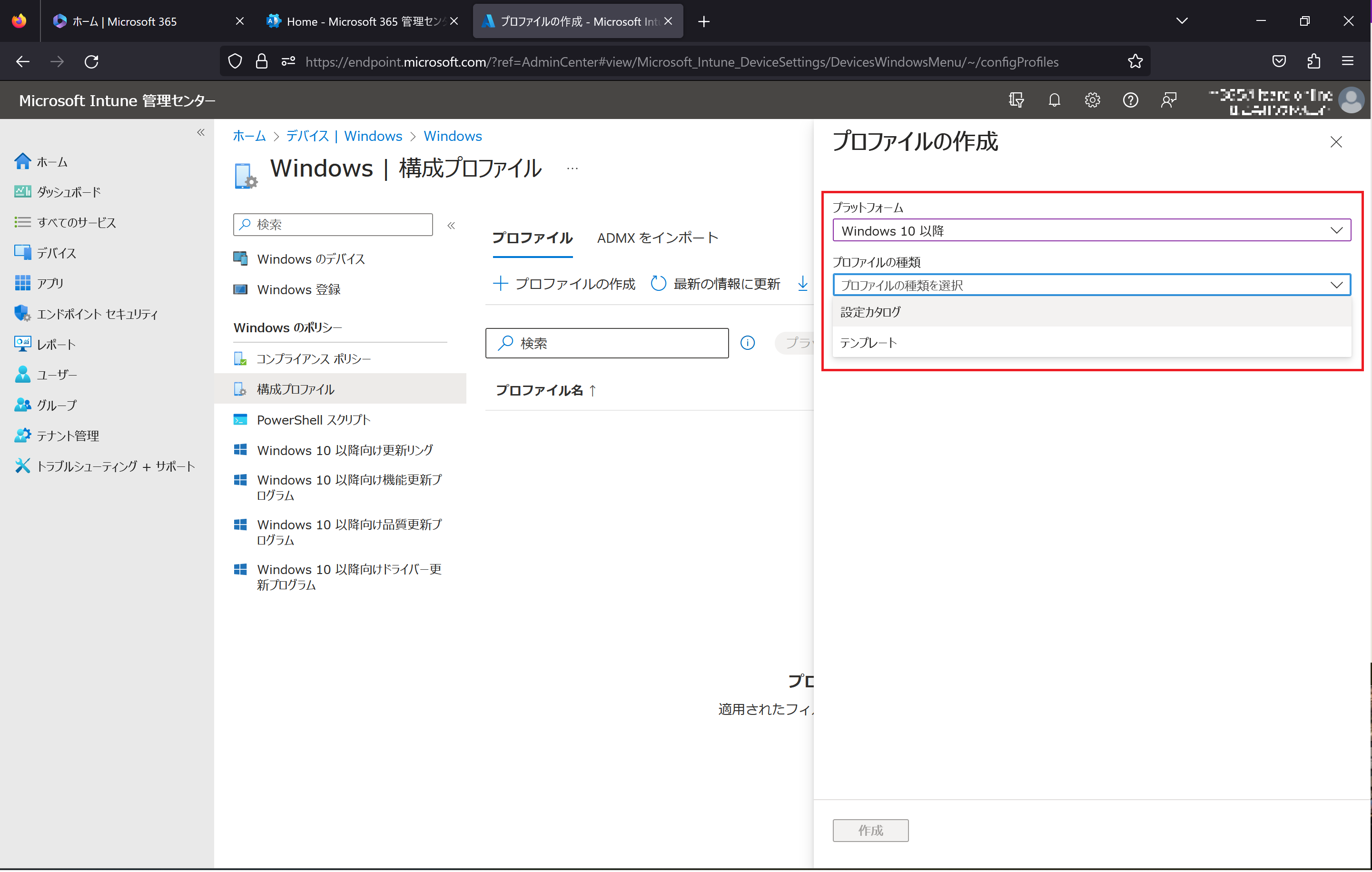
Task: Select the 設定カタログ option in the dropdown
Action: [1091, 312]
